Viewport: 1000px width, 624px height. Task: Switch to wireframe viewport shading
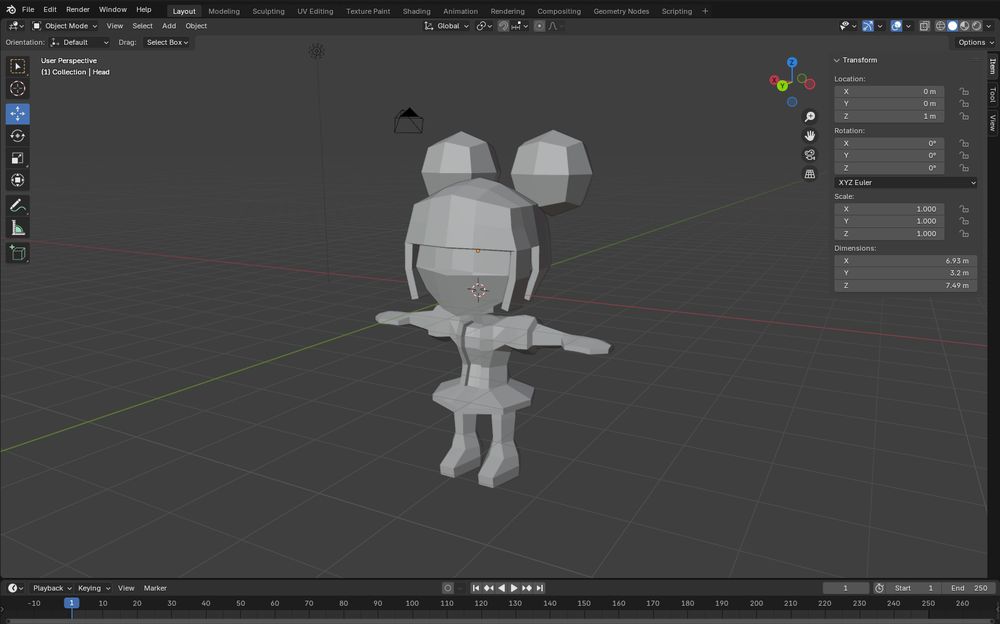(940, 26)
